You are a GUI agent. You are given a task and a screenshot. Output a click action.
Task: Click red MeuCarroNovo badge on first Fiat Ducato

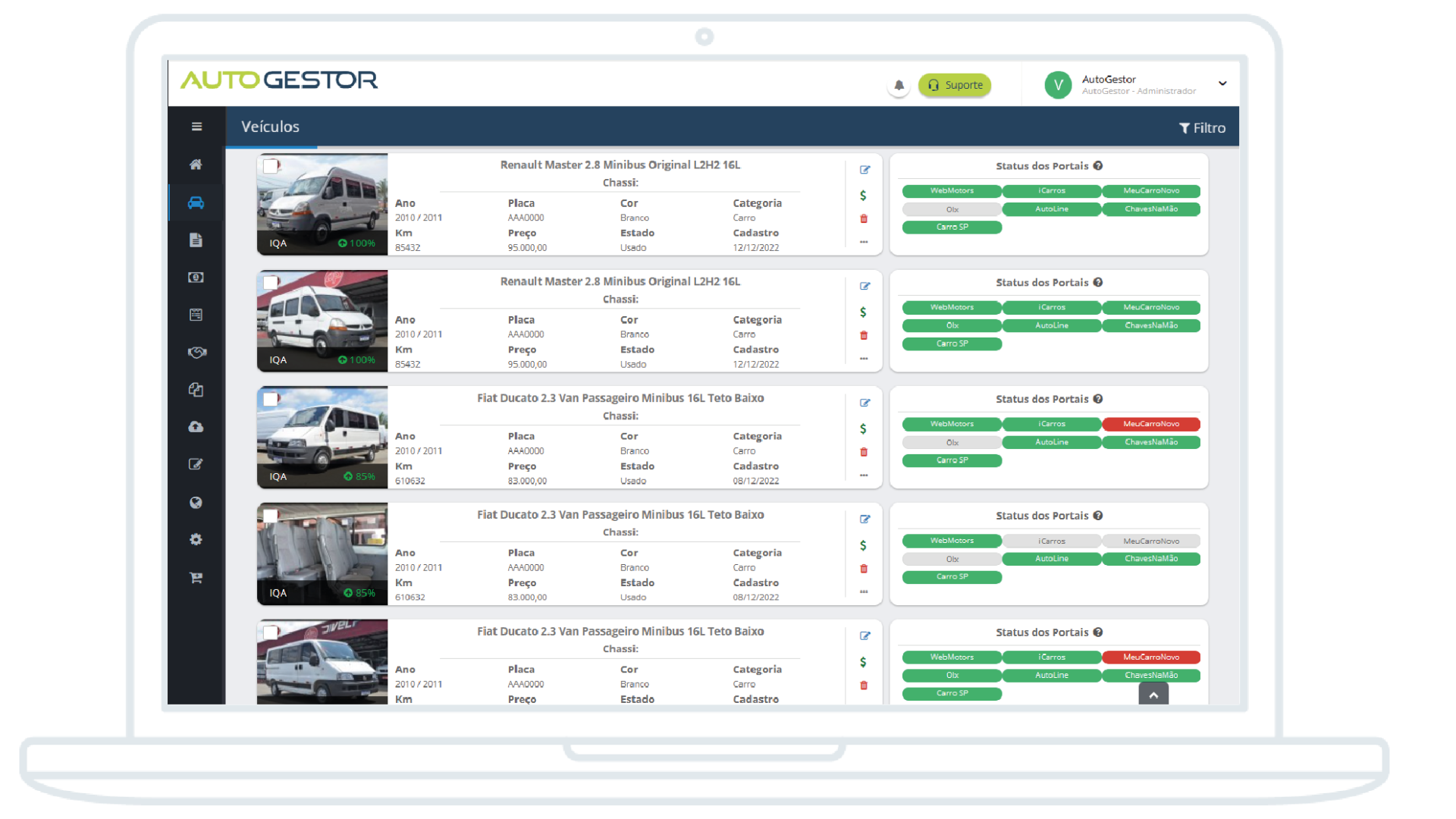pyautogui.click(x=1151, y=424)
